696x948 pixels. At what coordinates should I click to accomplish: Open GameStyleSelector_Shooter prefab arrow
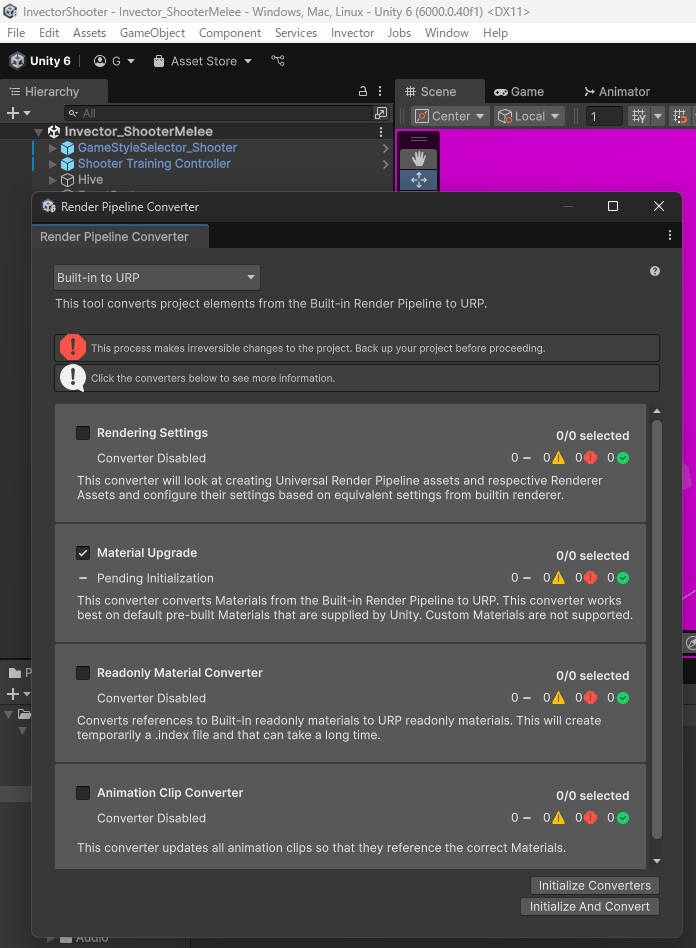coord(385,148)
